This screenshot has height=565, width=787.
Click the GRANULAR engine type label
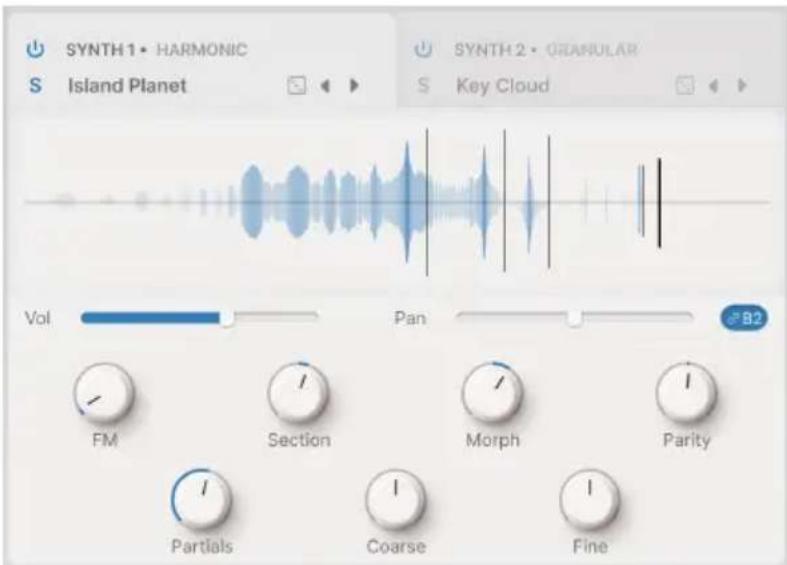pyautogui.click(x=591, y=50)
